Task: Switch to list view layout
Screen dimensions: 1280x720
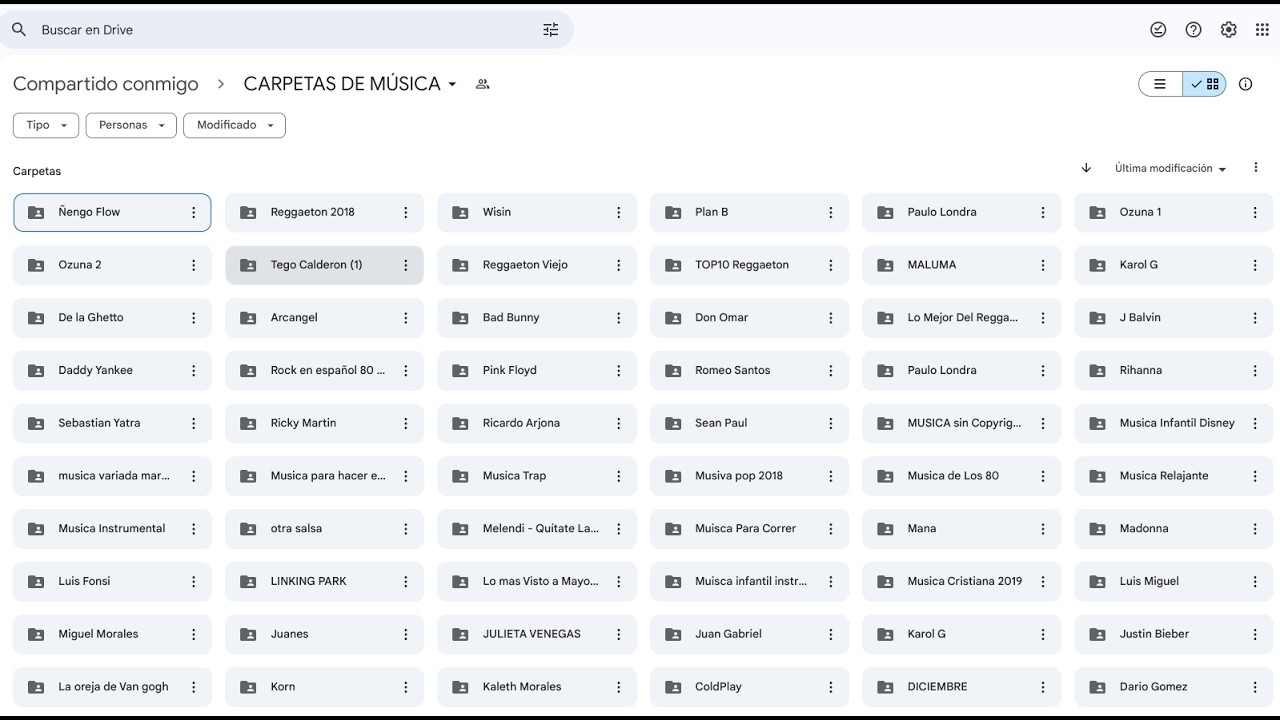Action: (1160, 84)
